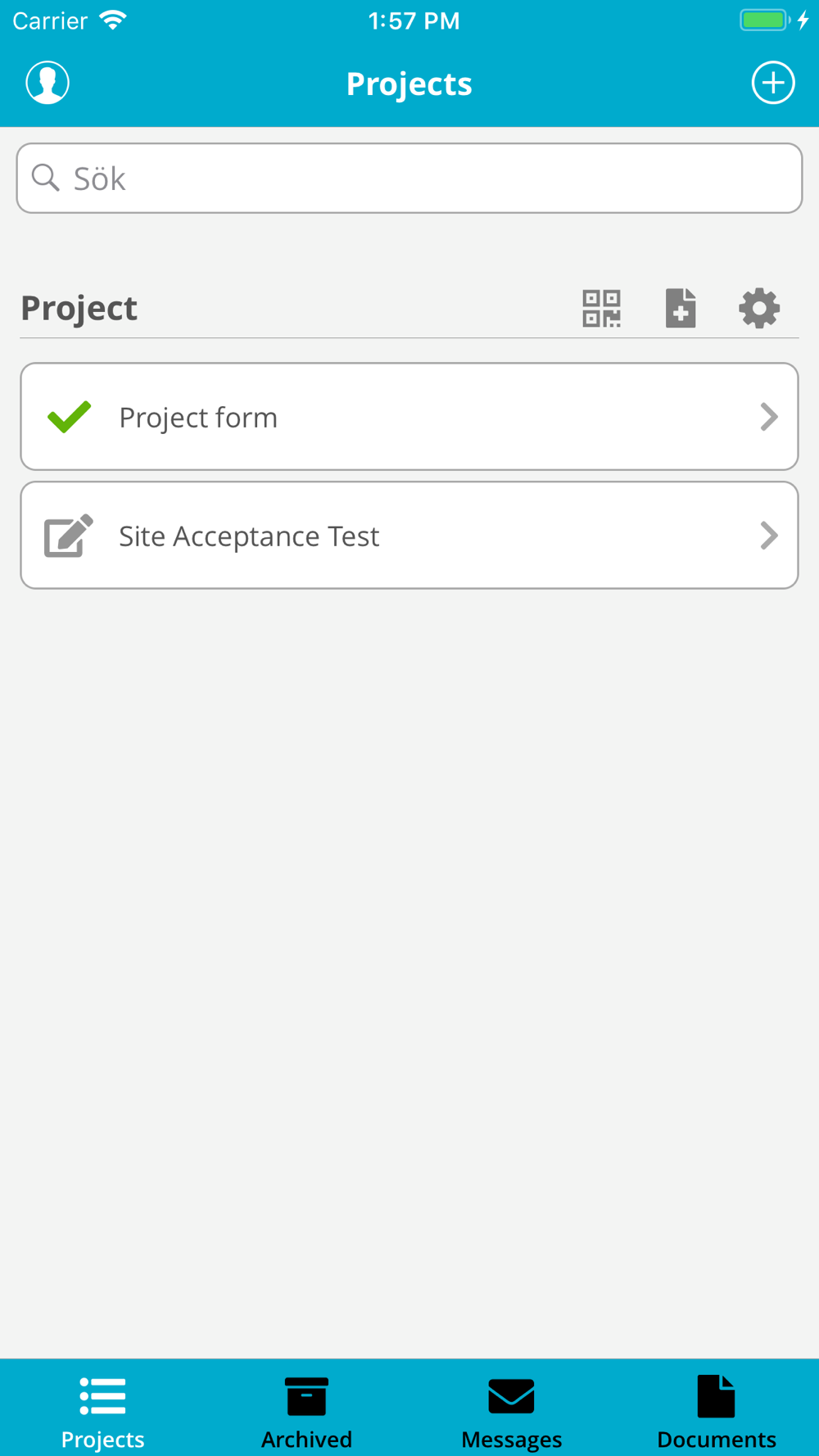The image size is (819, 1456).
Task: Switch to the Projects tab
Action: pyautogui.click(x=102, y=1410)
